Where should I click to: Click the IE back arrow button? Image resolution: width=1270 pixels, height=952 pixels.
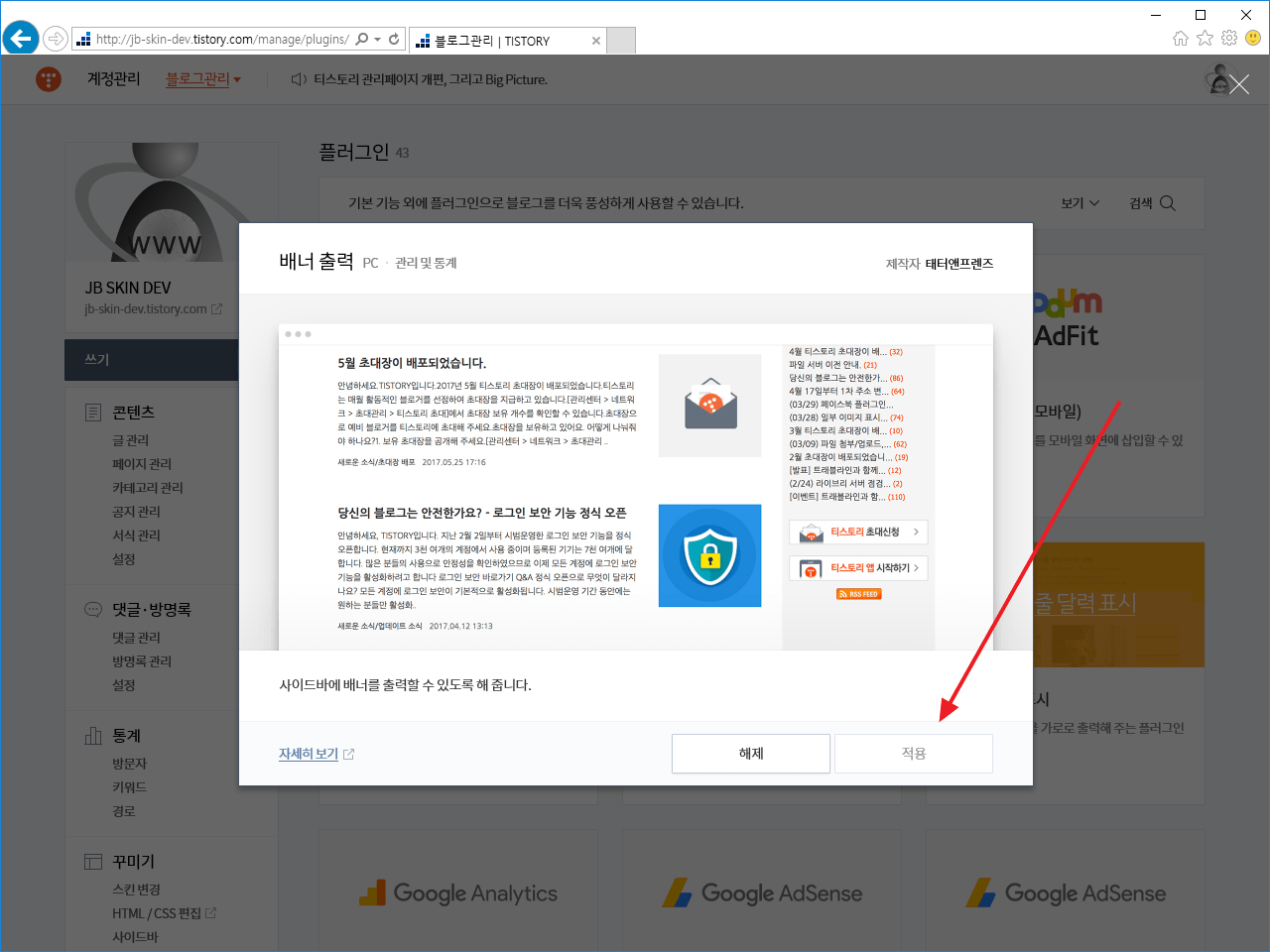click(x=21, y=39)
